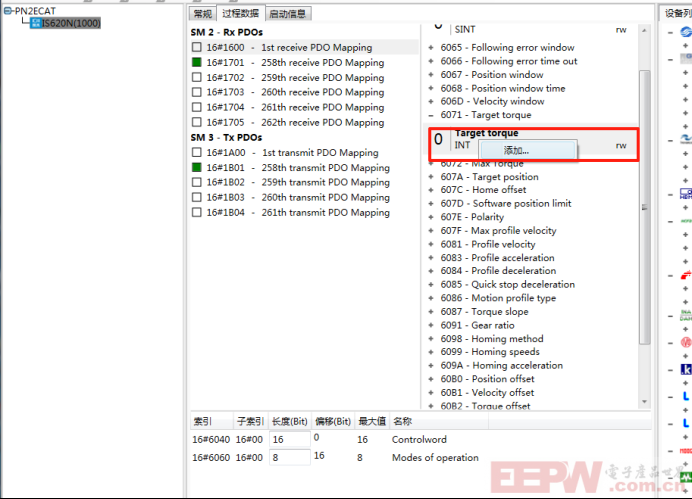Check 16#1B03 260th transmit PDO Mapping

[x=197, y=197]
